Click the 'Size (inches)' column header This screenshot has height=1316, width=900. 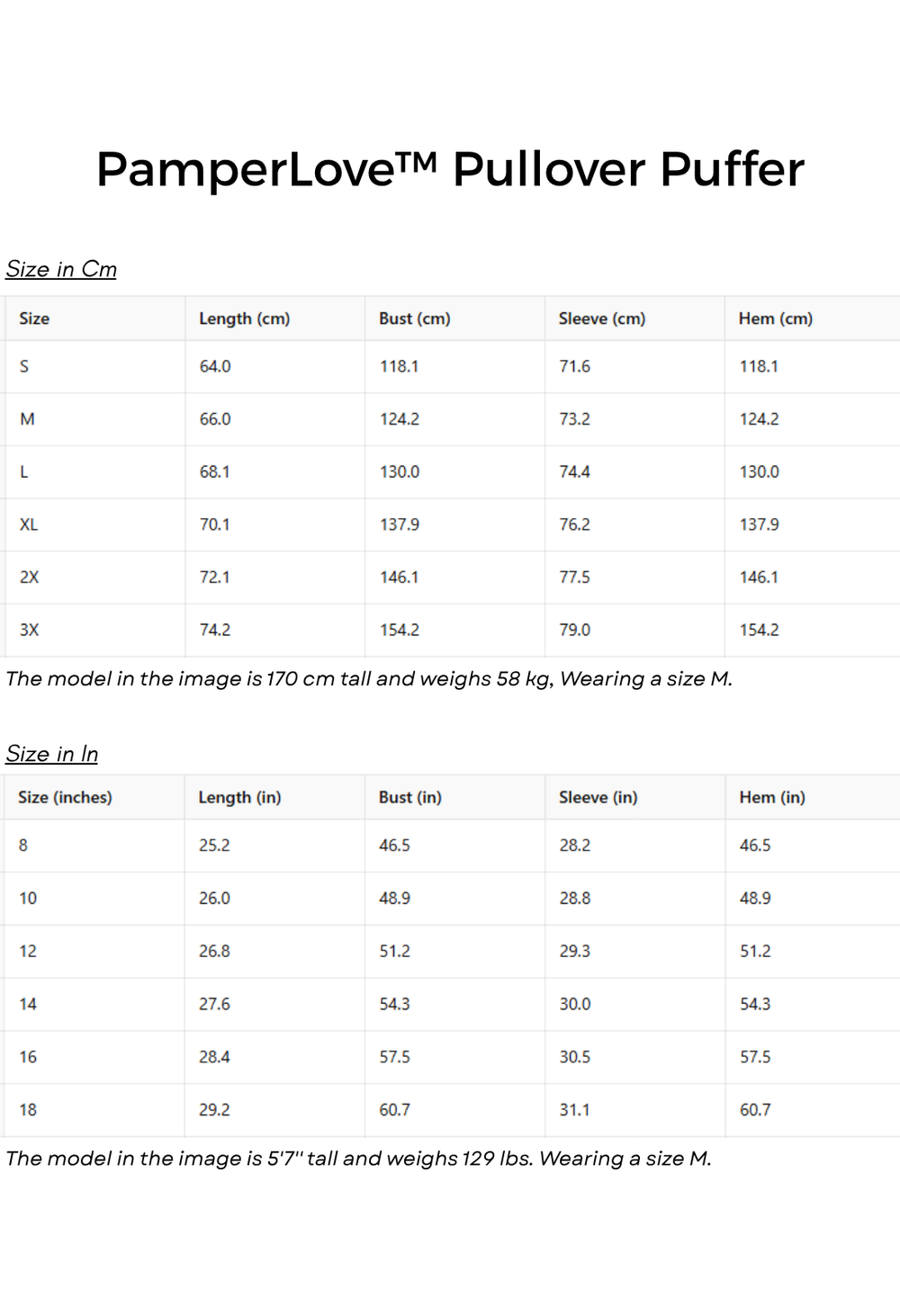coord(65,797)
